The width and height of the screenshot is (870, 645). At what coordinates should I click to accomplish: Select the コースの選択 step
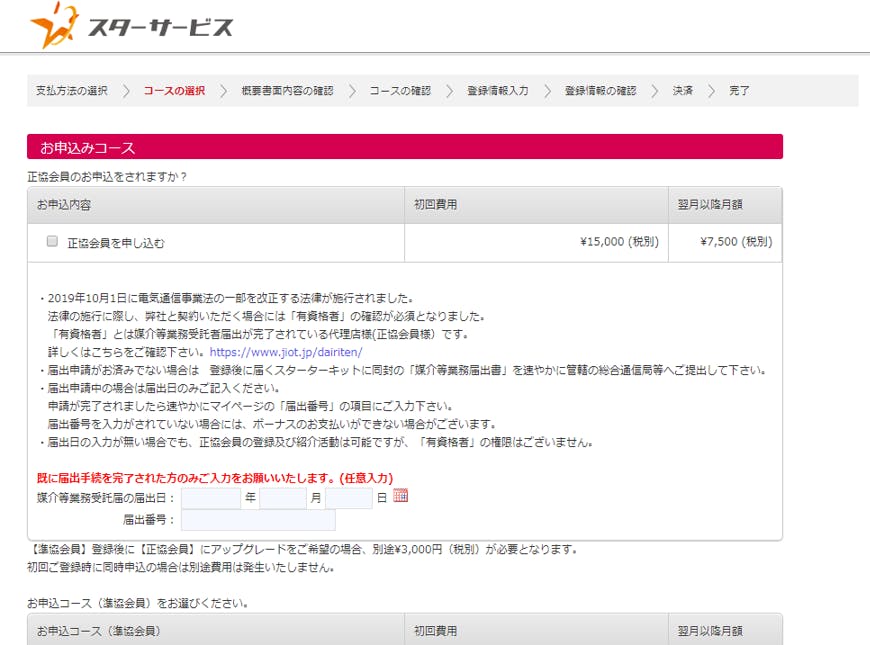174,91
